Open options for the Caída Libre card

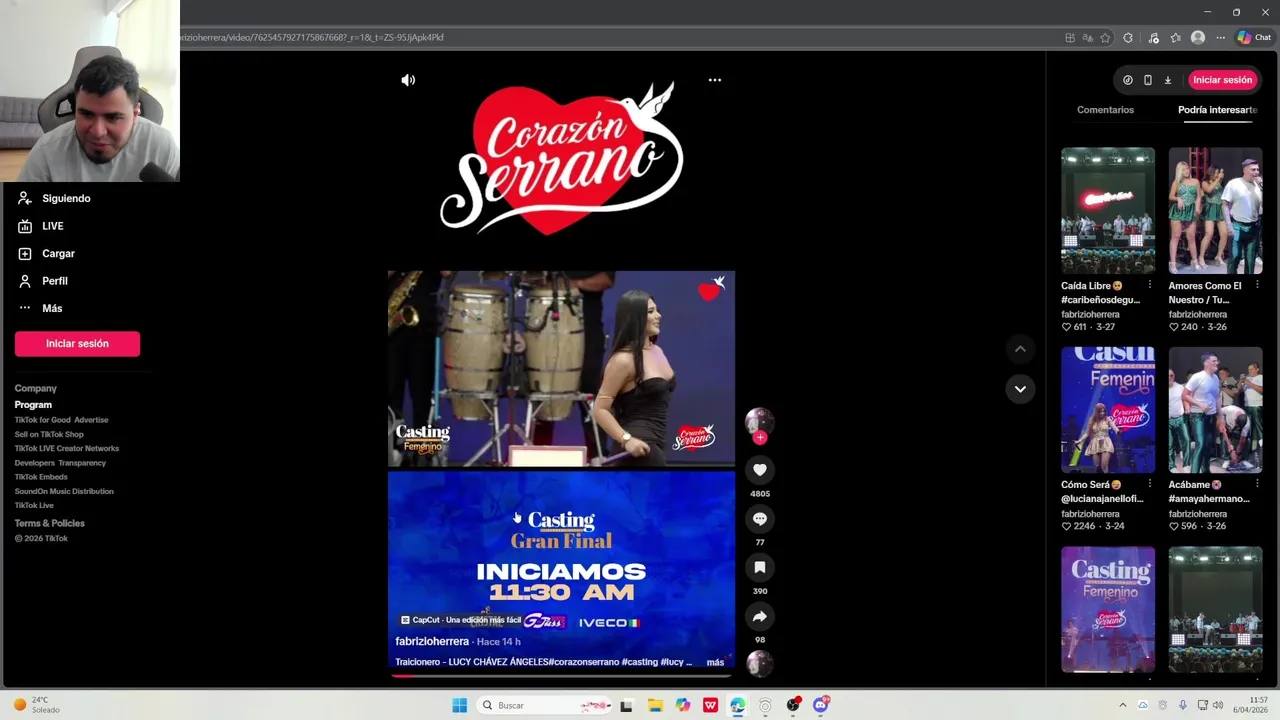point(1149,285)
